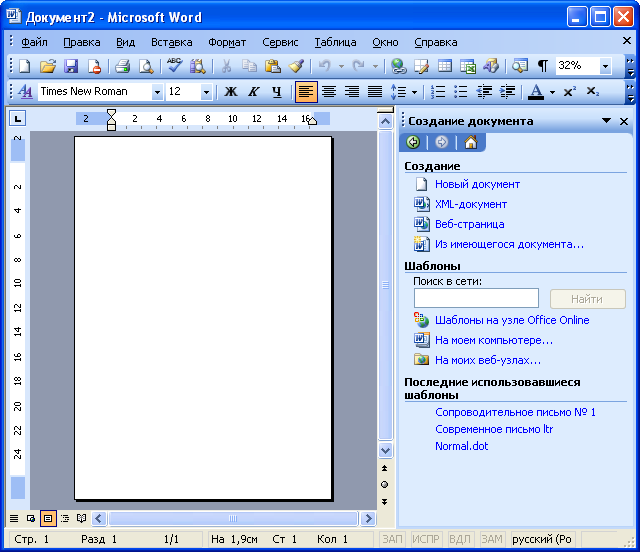Image resolution: width=640 pixels, height=552 pixels.
Task: Toggle the Document Map icon
Action: point(520,66)
